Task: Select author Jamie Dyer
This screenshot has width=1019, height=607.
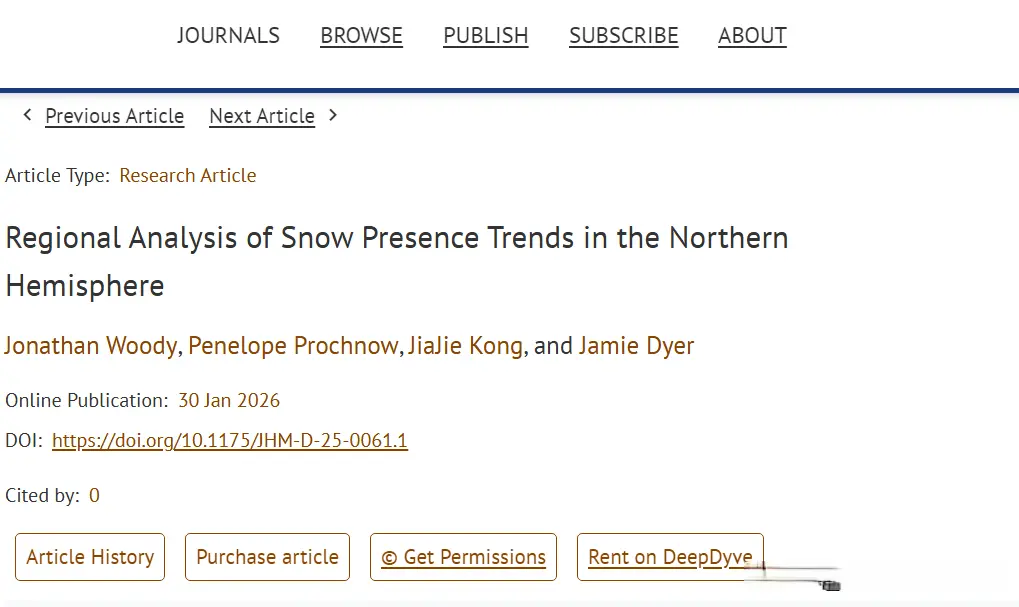Action: click(636, 346)
